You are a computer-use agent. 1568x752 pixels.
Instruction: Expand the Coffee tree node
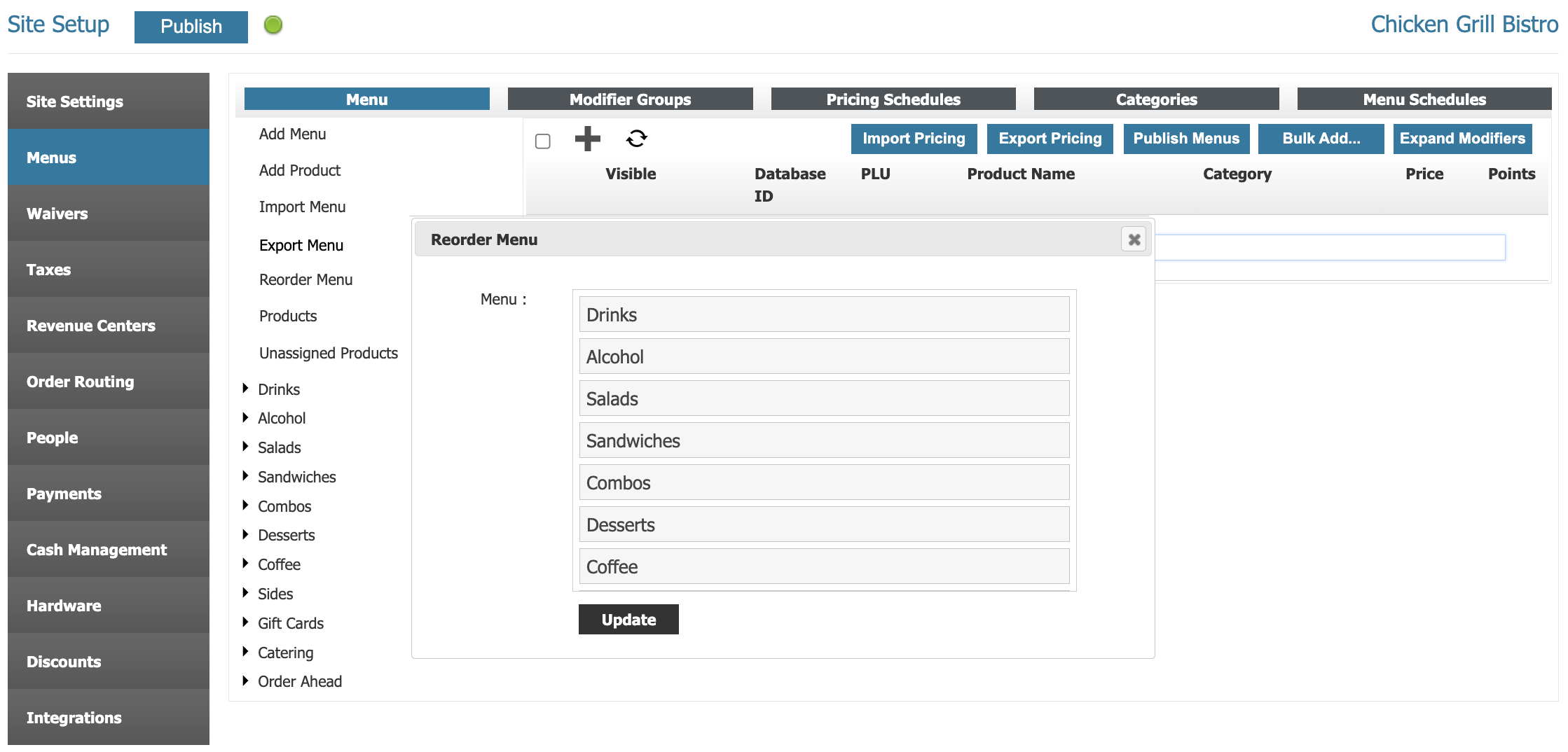(x=245, y=564)
